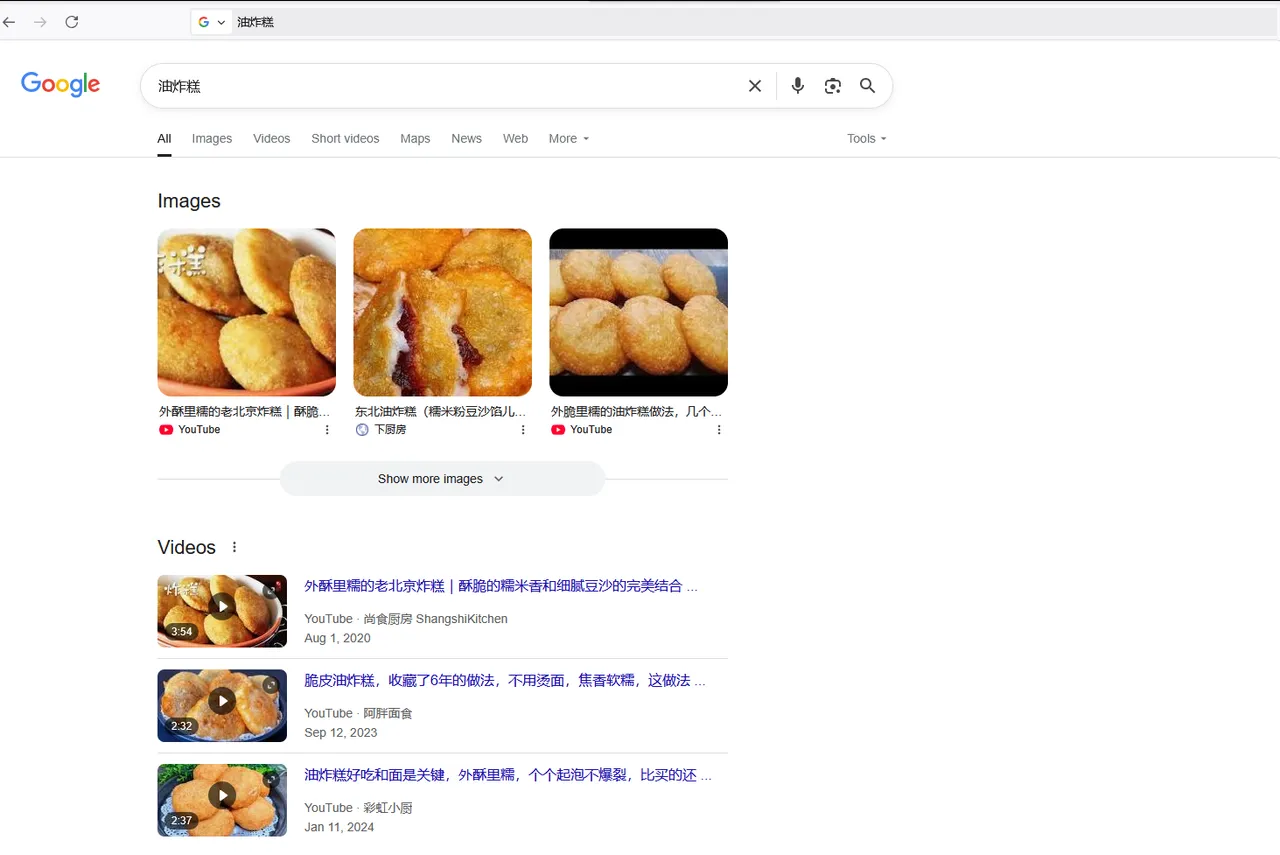Click the date Jan 11, 2024

point(339,827)
